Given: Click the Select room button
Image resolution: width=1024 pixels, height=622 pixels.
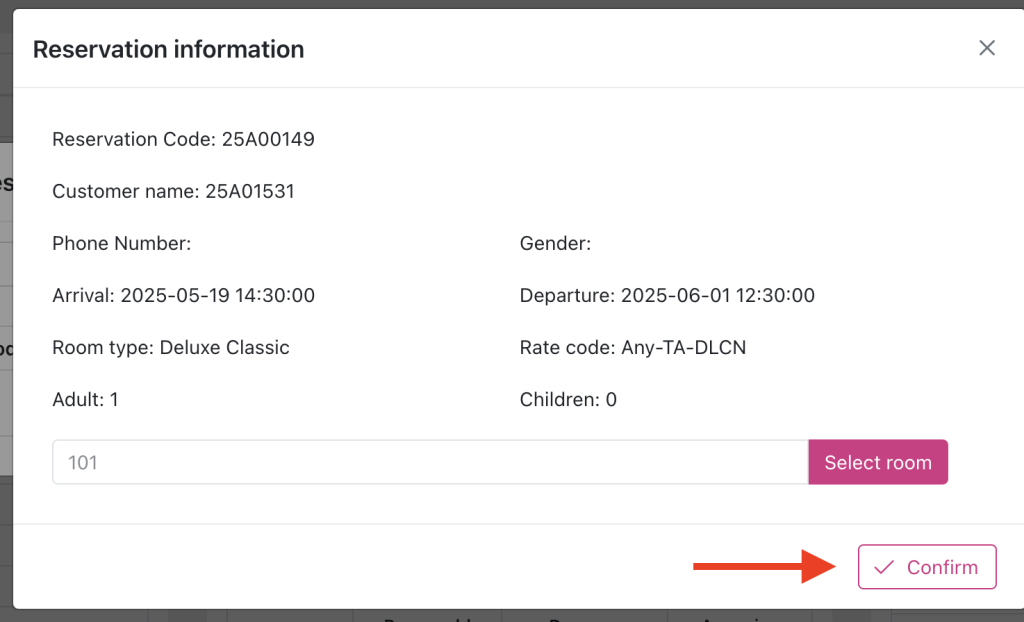Looking at the screenshot, I should pos(877,462).
